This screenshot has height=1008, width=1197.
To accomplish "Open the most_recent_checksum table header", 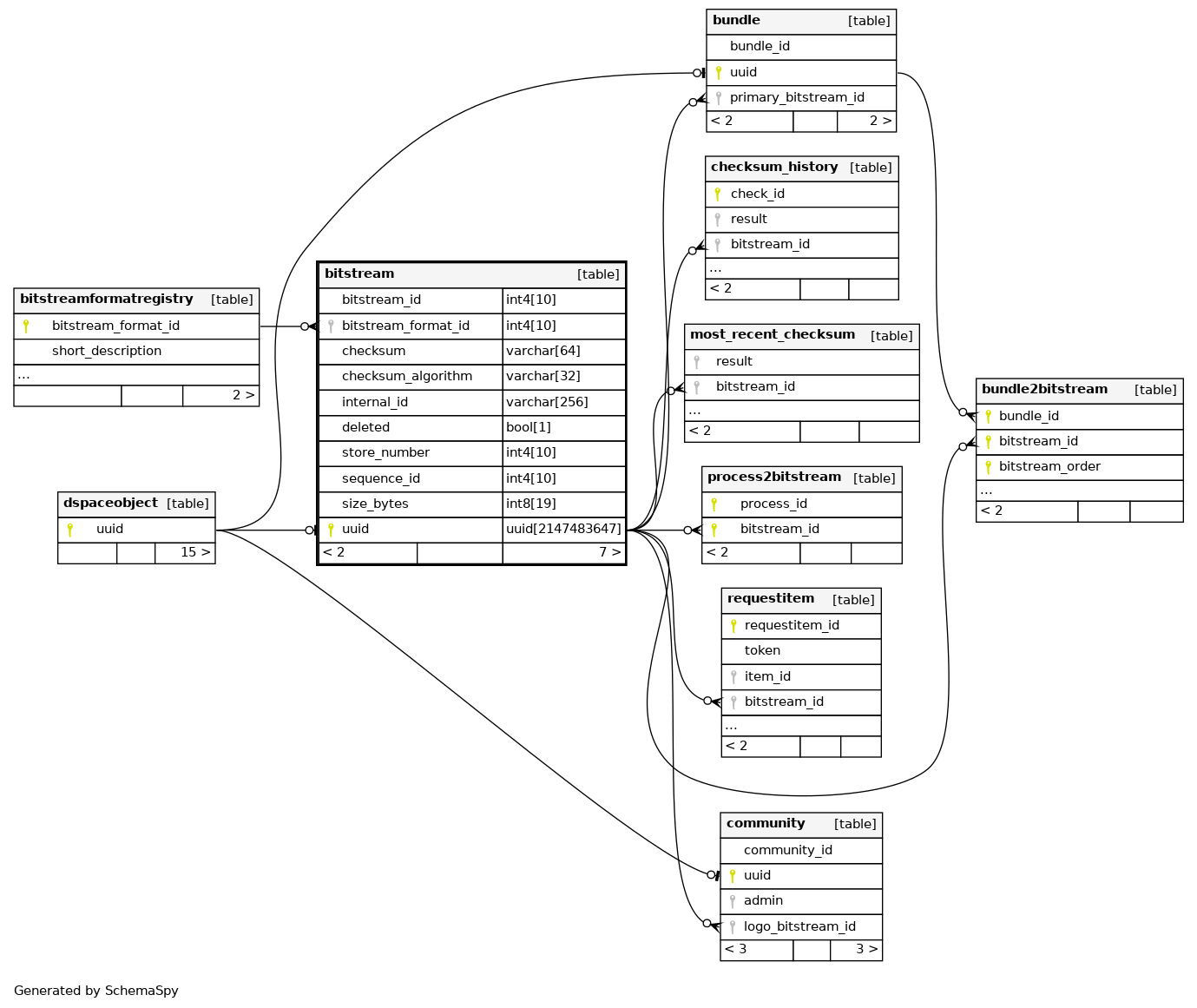I will pos(773,335).
